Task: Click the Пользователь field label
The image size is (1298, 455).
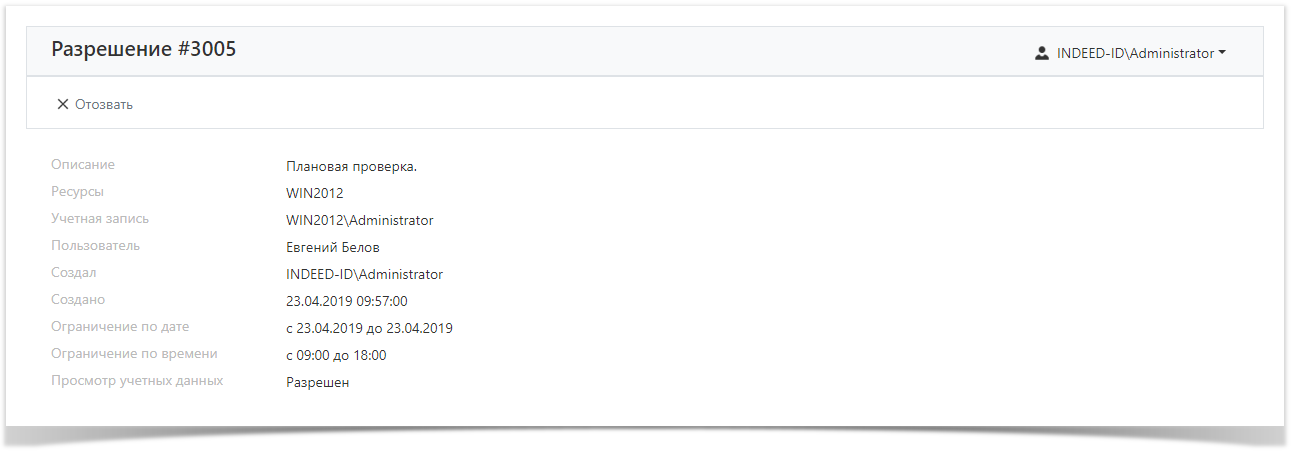Action: 95,246
